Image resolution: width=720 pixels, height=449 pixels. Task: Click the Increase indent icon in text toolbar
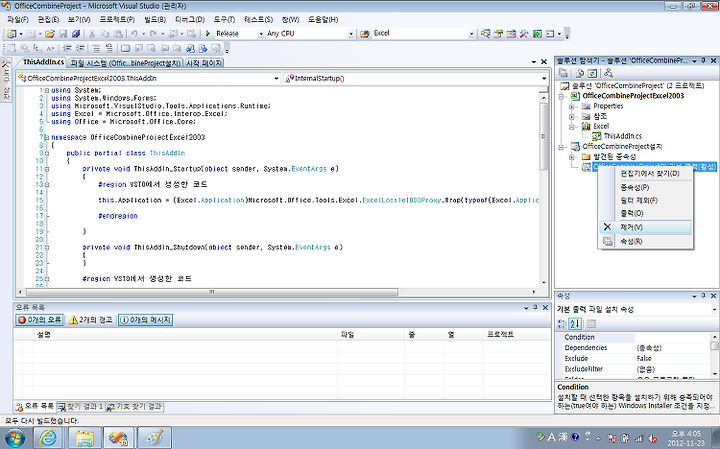point(80,48)
